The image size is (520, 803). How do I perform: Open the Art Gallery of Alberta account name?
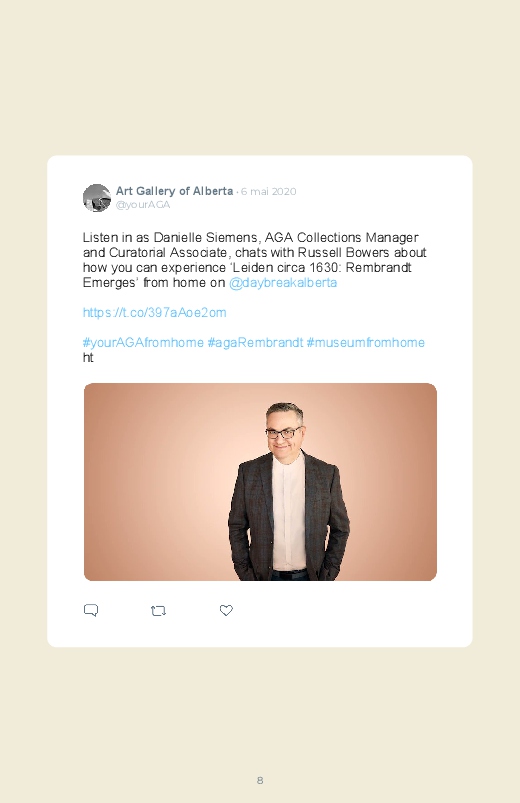pos(174,191)
